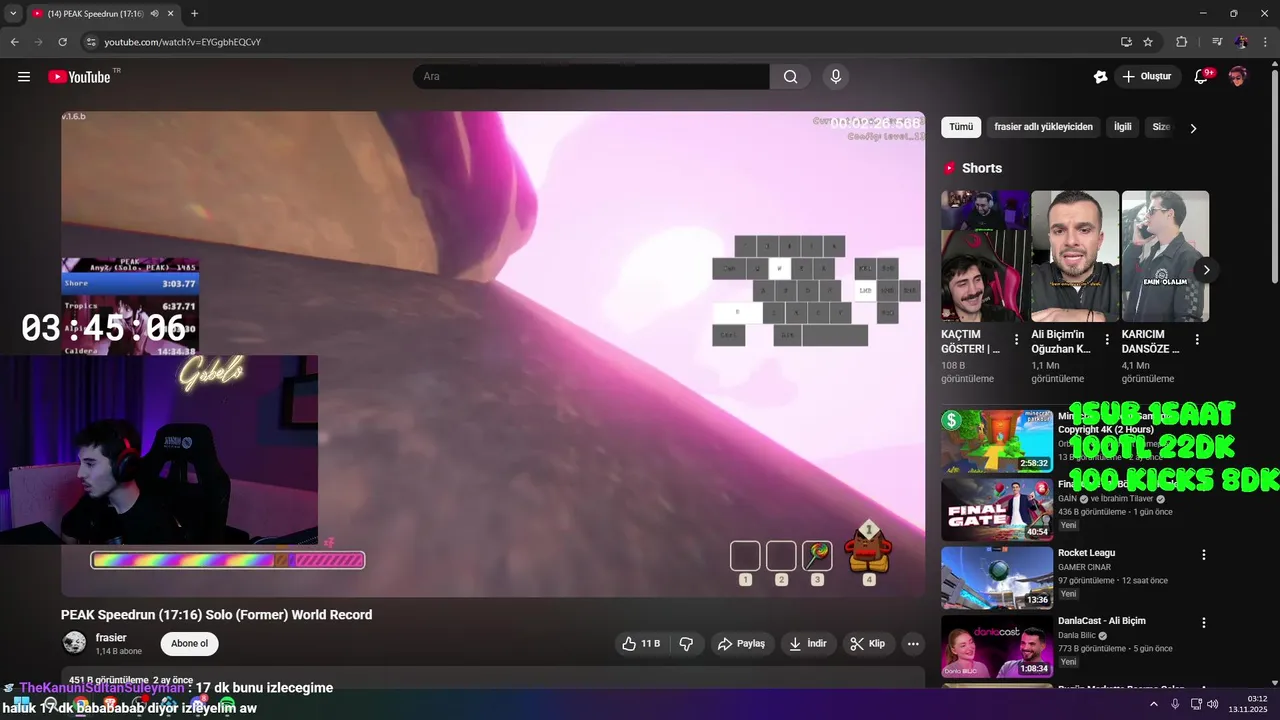
Task: Open a new browser tab
Action: coord(194,14)
